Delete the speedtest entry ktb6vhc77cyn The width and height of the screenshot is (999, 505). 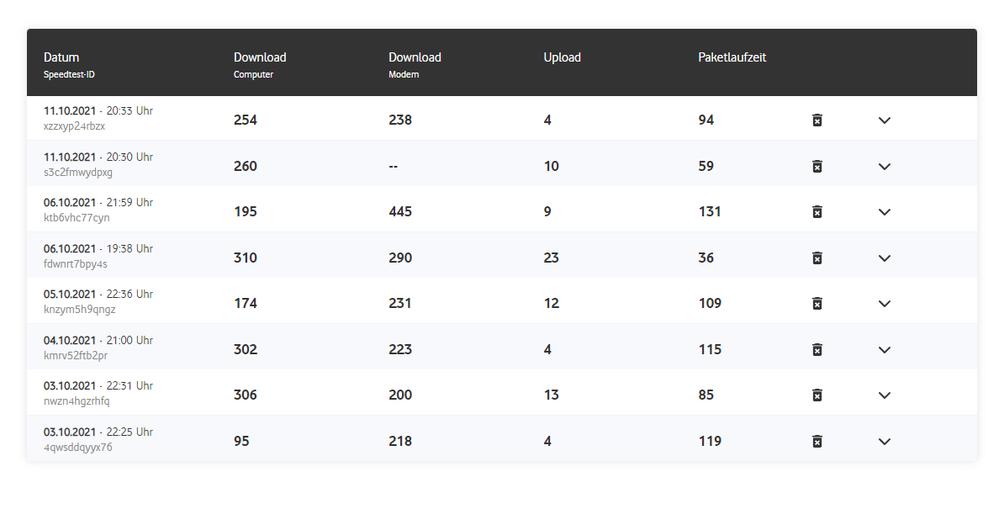click(x=817, y=212)
